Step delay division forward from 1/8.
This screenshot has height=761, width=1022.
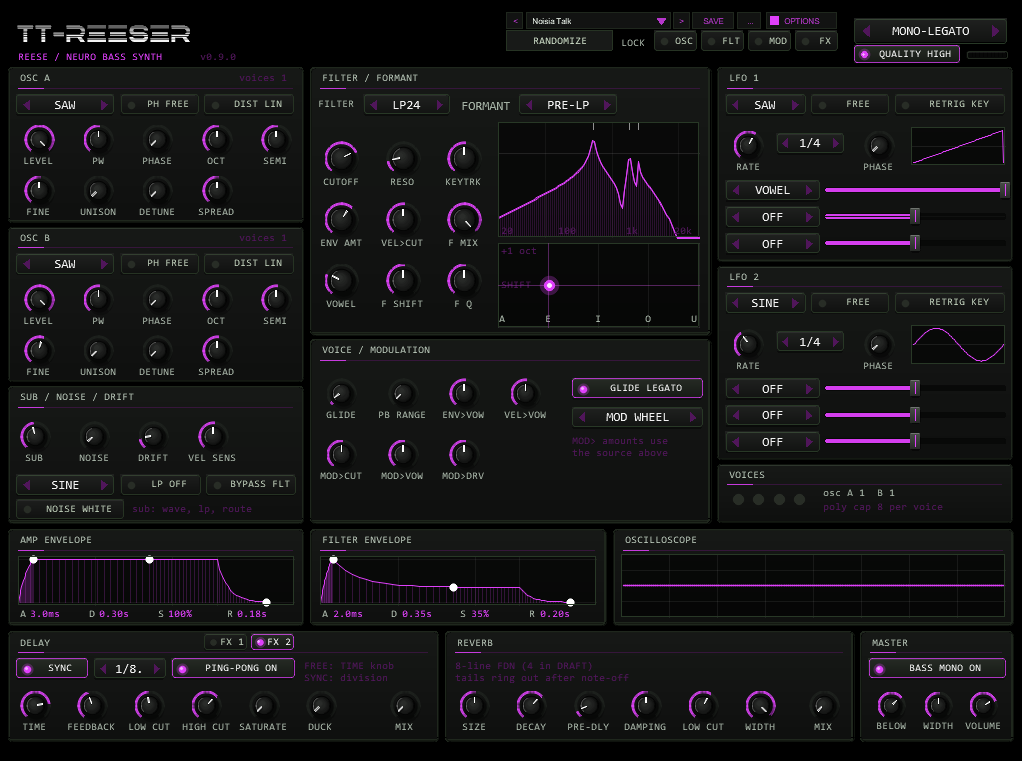156,668
